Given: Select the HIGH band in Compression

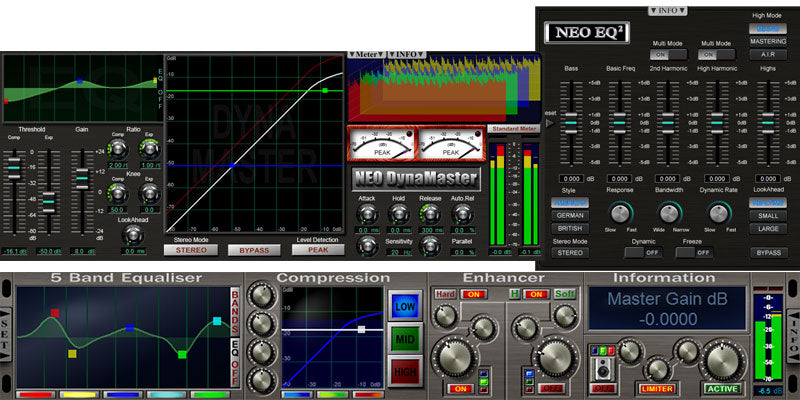Looking at the screenshot, I should pos(405,372).
